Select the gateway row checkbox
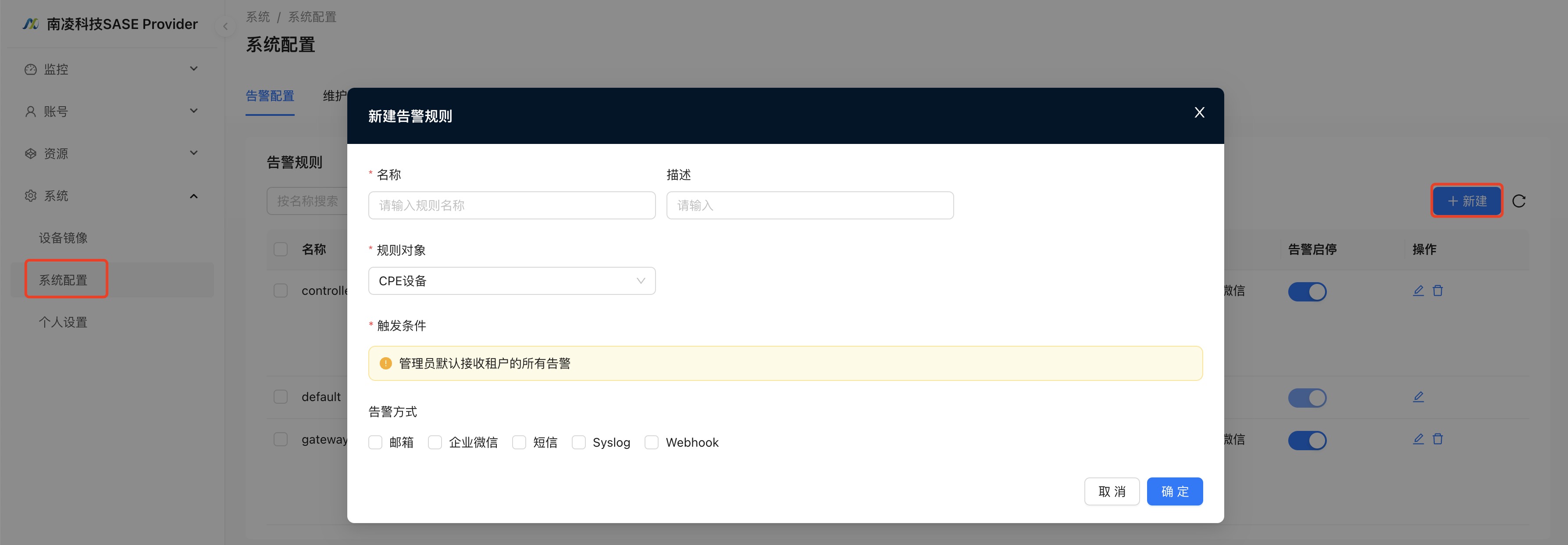This screenshot has width=1568, height=545. click(281, 438)
